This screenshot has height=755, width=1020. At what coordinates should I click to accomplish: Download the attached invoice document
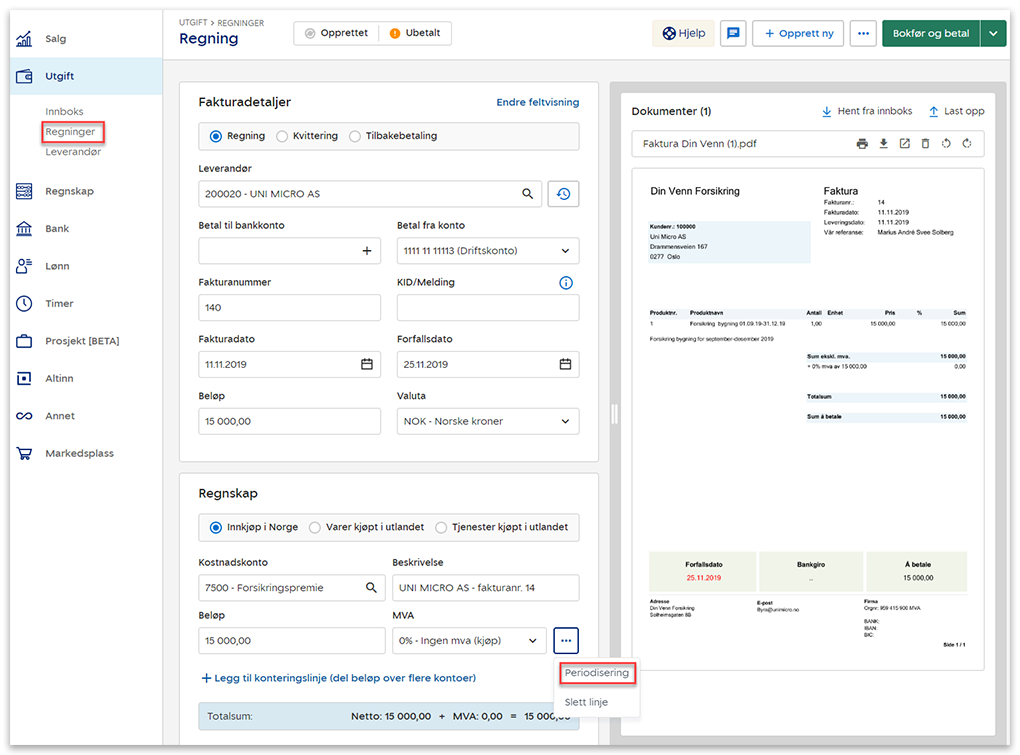(x=883, y=144)
